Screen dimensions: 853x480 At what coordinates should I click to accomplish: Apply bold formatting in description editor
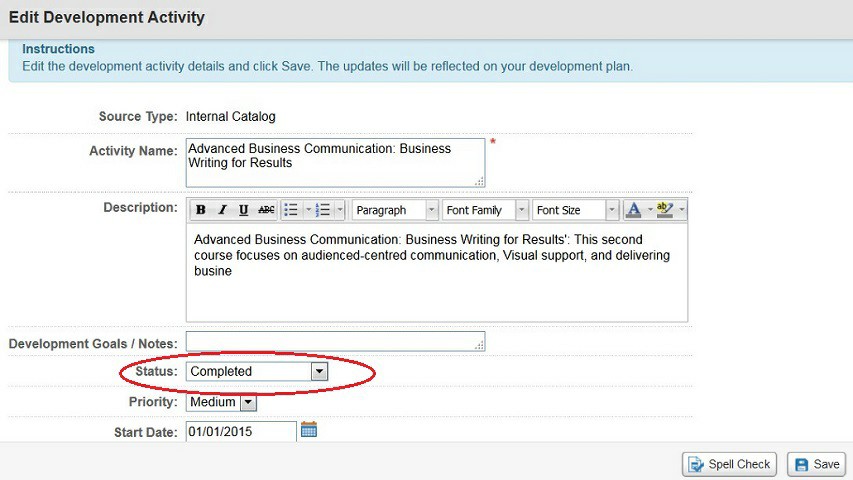[x=201, y=210]
